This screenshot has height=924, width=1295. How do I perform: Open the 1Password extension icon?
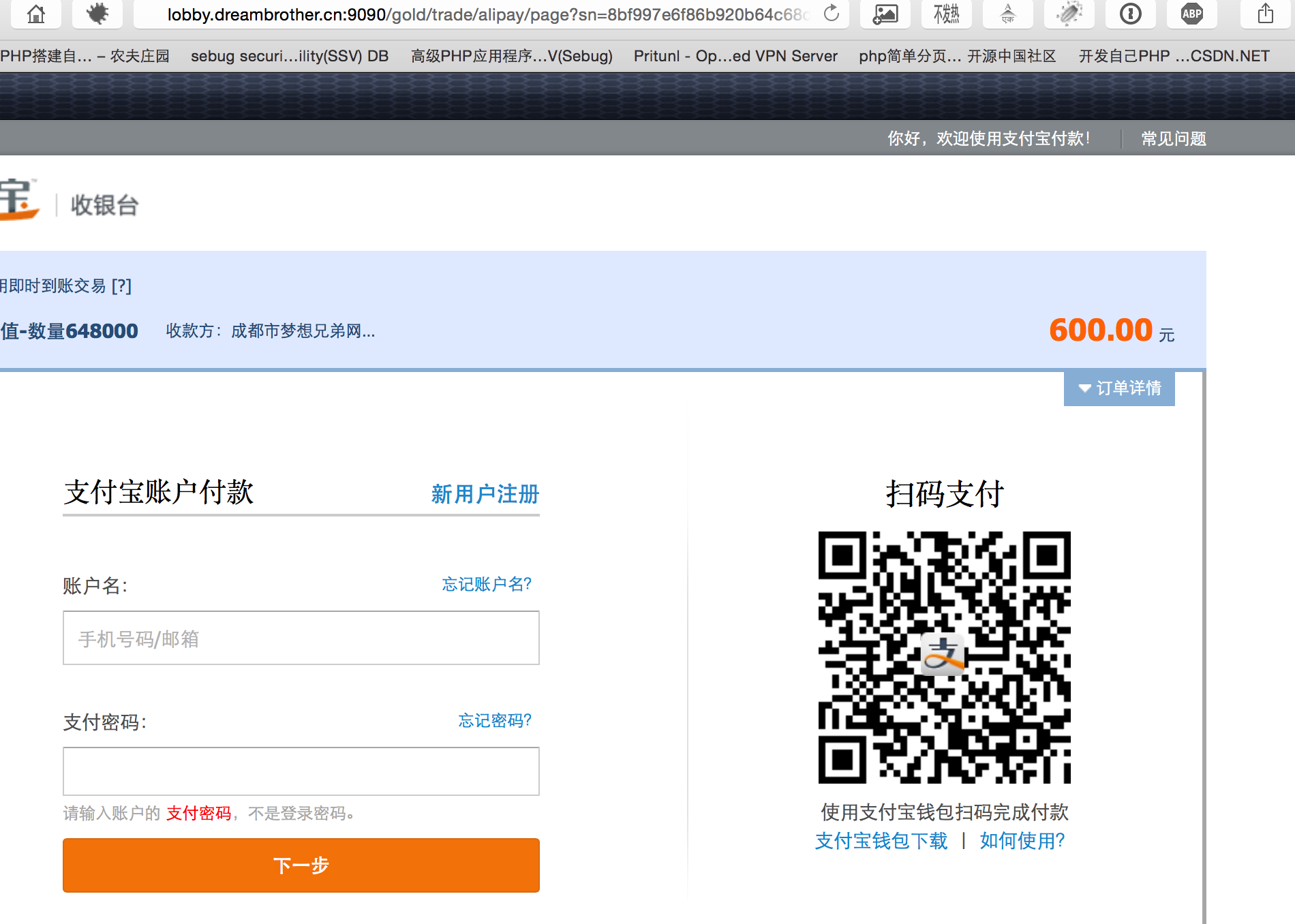click(x=1131, y=13)
